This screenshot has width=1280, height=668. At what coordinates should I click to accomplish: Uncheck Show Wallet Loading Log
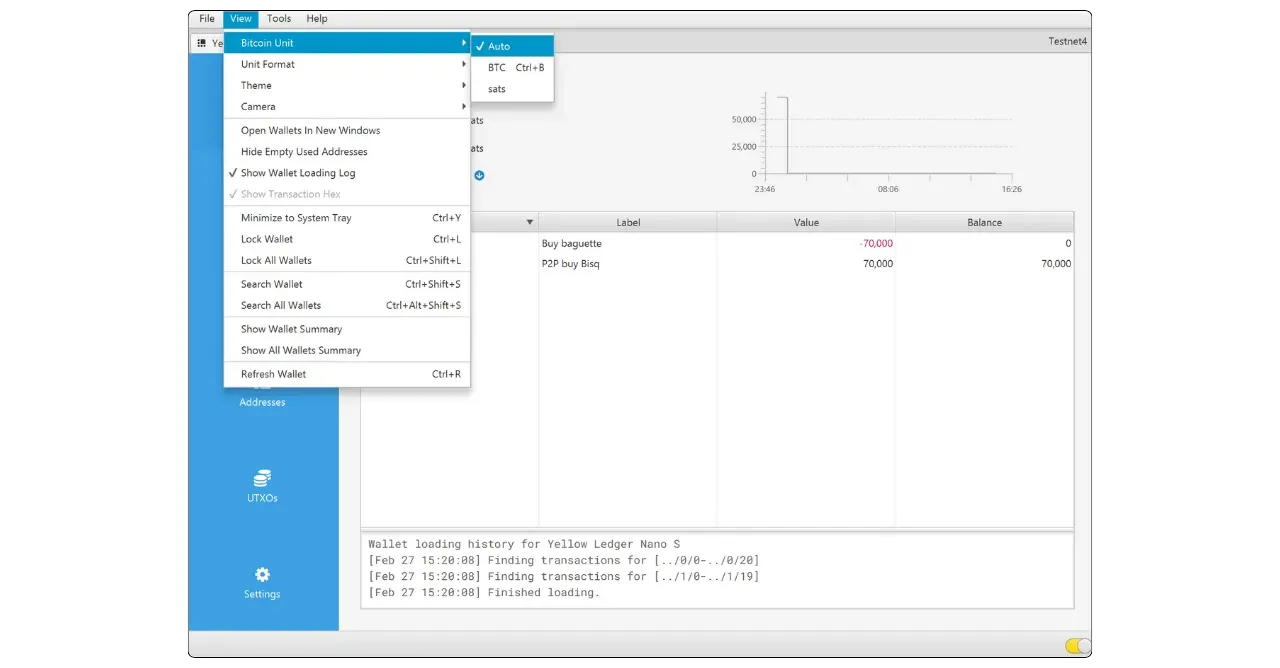(297, 173)
